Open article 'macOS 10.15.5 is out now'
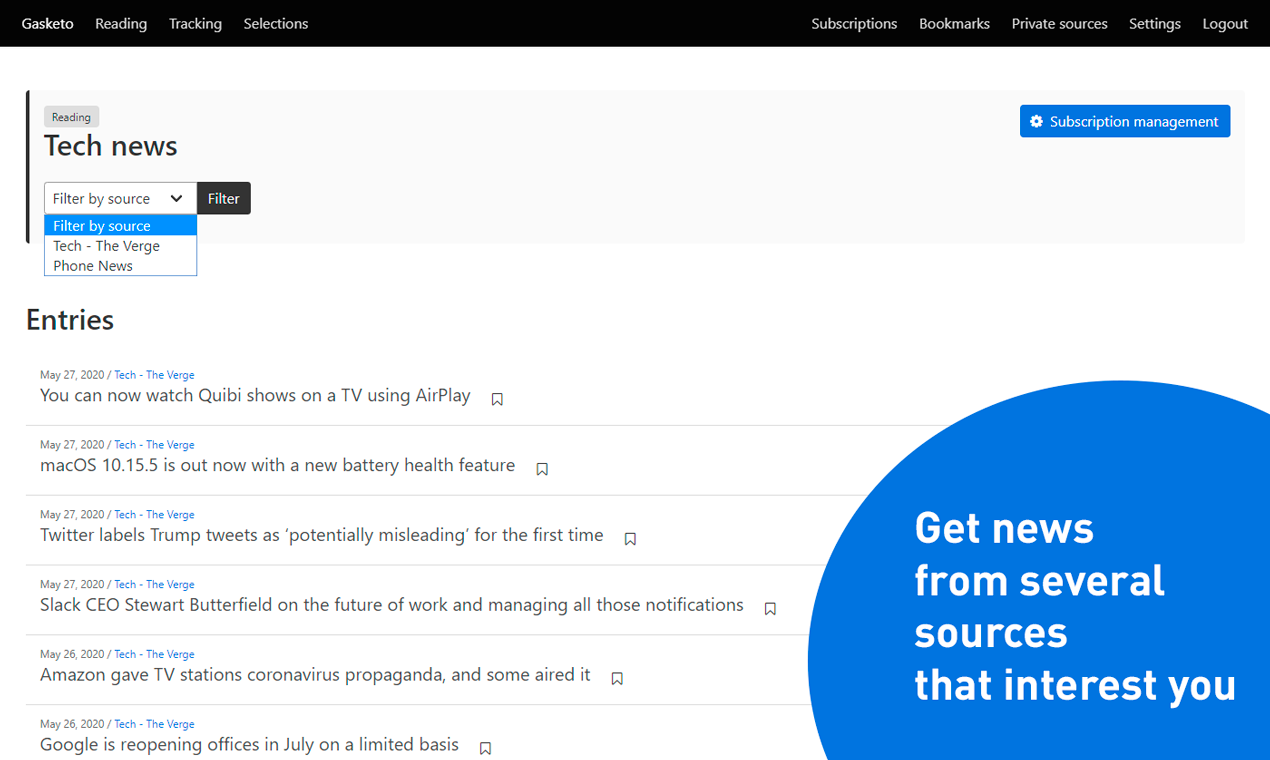This screenshot has height=760, width=1270. tap(278, 465)
